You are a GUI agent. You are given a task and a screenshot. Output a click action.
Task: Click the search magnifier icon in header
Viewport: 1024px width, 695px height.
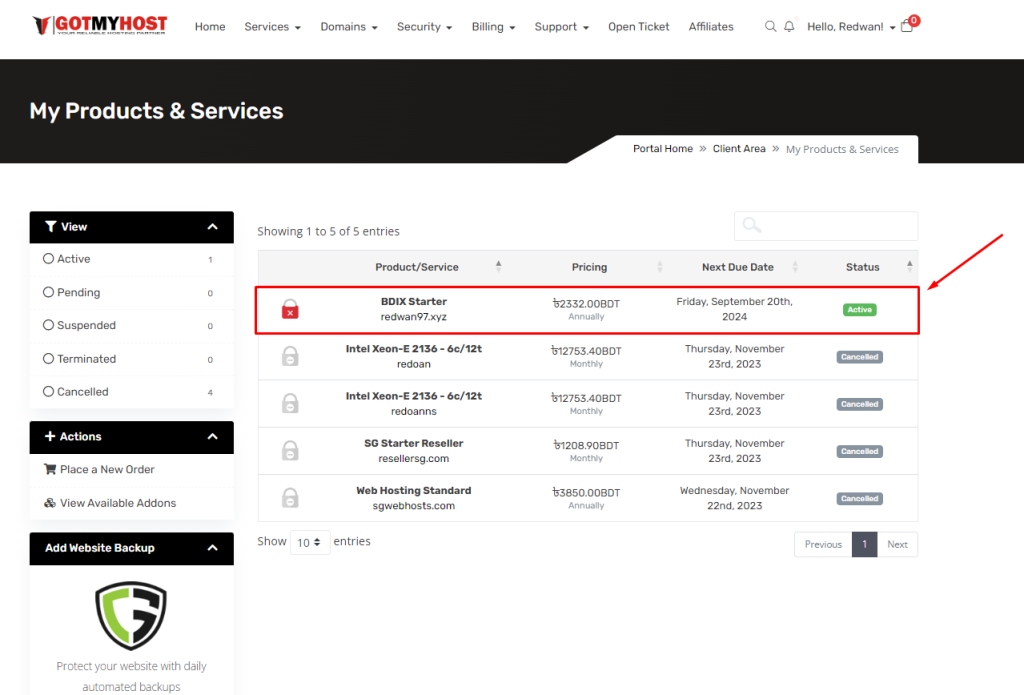click(x=770, y=27)
